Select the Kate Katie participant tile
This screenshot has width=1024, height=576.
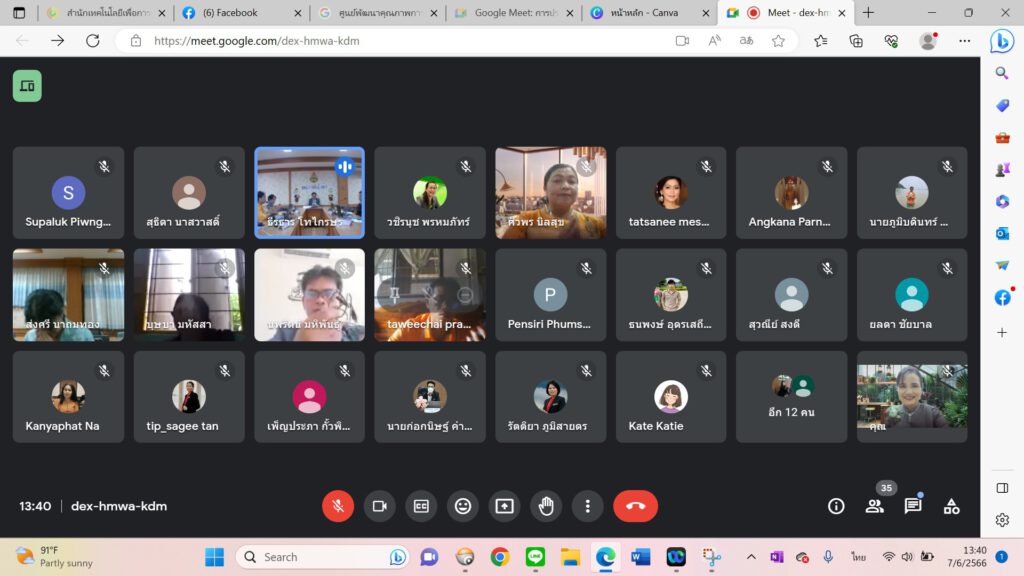click(x=670, y=397)
